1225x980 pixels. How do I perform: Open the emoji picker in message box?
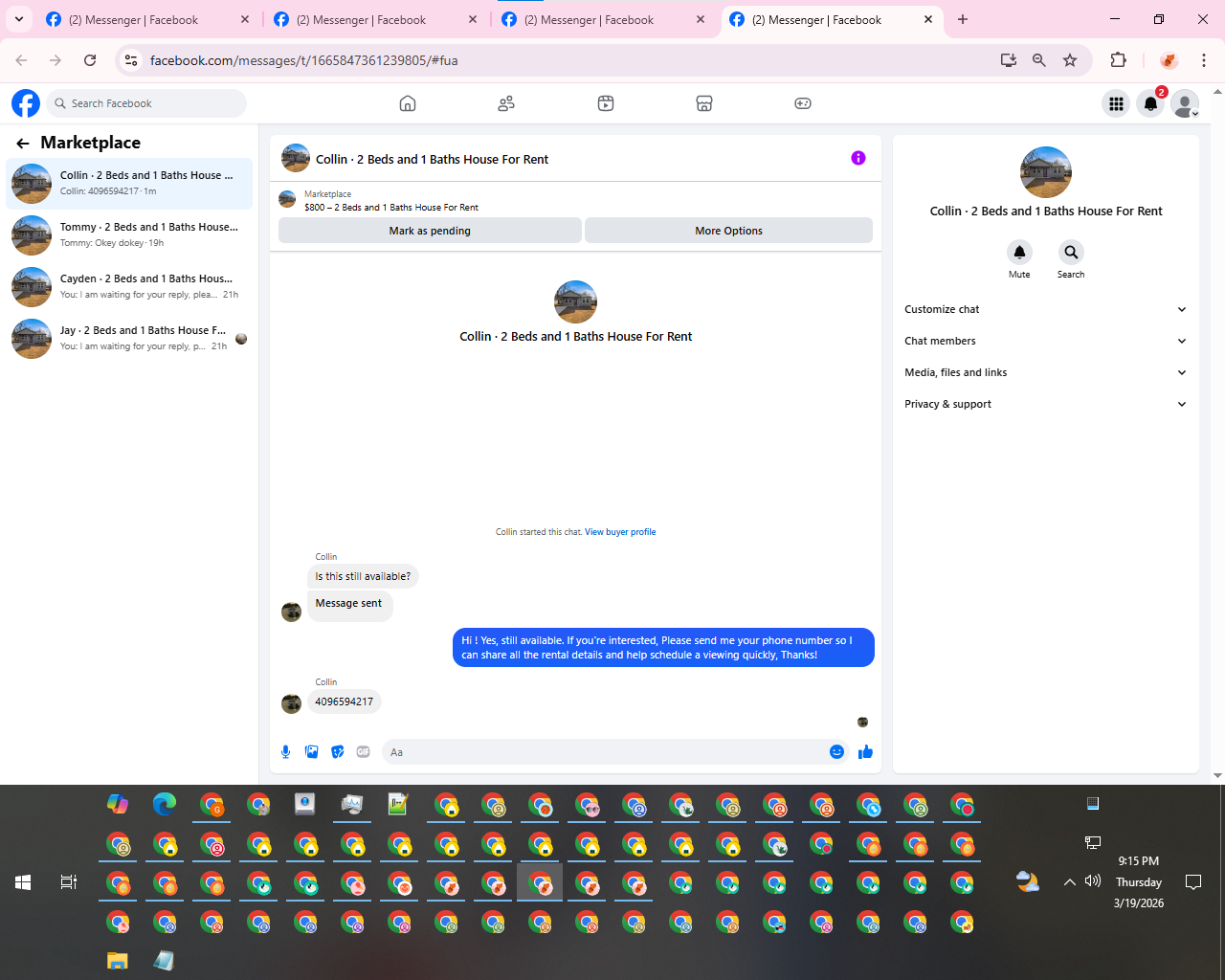[836, 752]
